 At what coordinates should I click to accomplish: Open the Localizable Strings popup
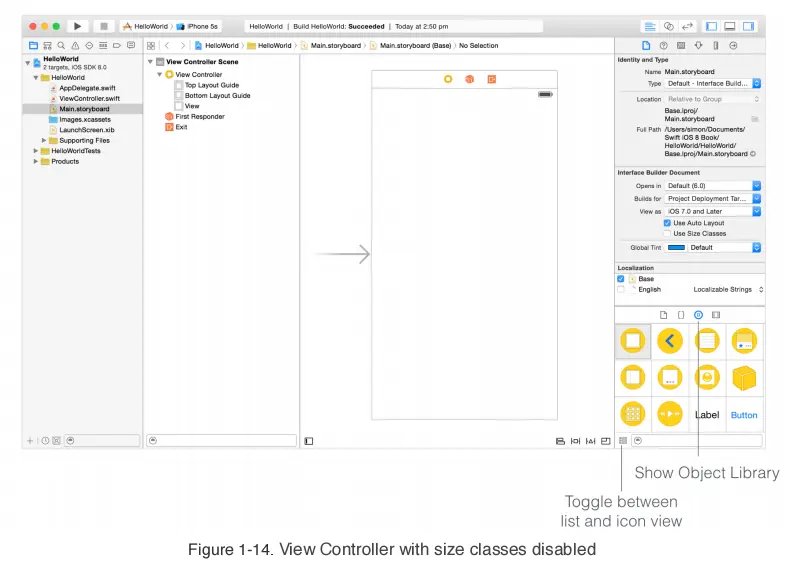click(x=728, y=290)
